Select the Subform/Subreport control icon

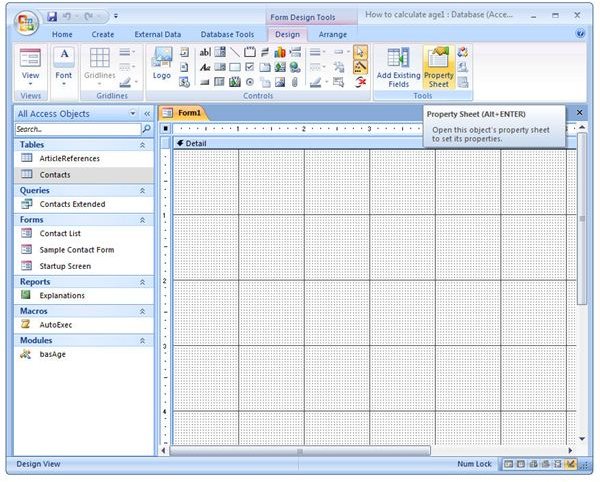[220, 82]
